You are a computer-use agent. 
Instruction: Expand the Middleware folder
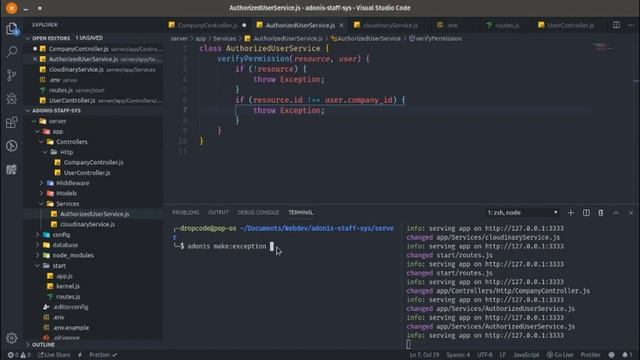tap(41, 183)
